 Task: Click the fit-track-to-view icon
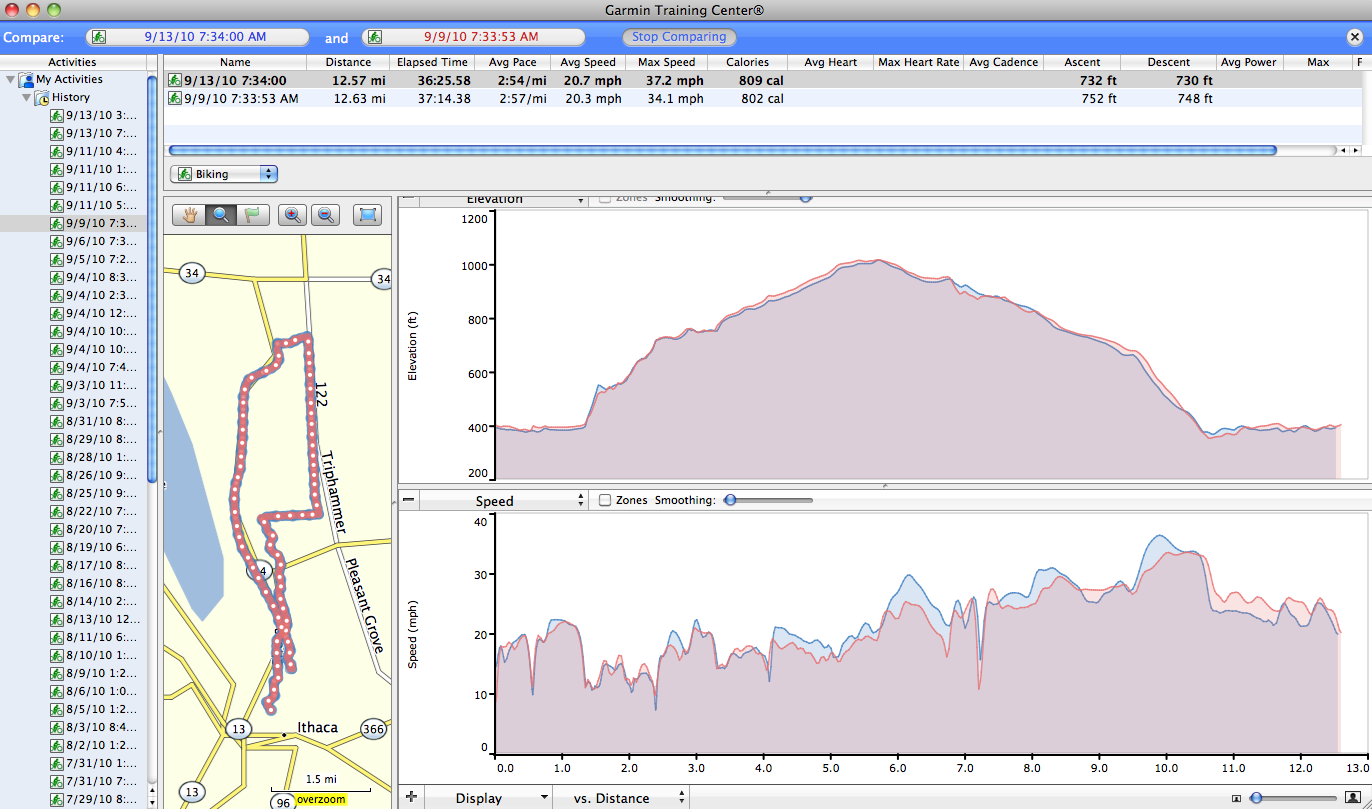tap(367, 214)
